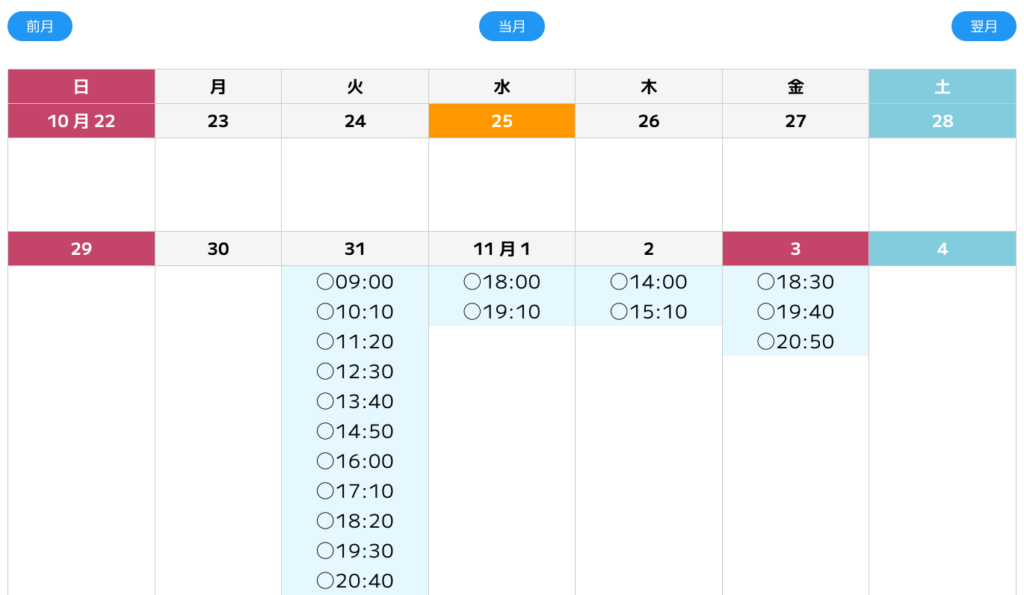Image resolution: width=1024 pixels, height=595 pixels.
Task: Pick the 12:30 slot on Tuesday
Action: (x=355, y=372)
